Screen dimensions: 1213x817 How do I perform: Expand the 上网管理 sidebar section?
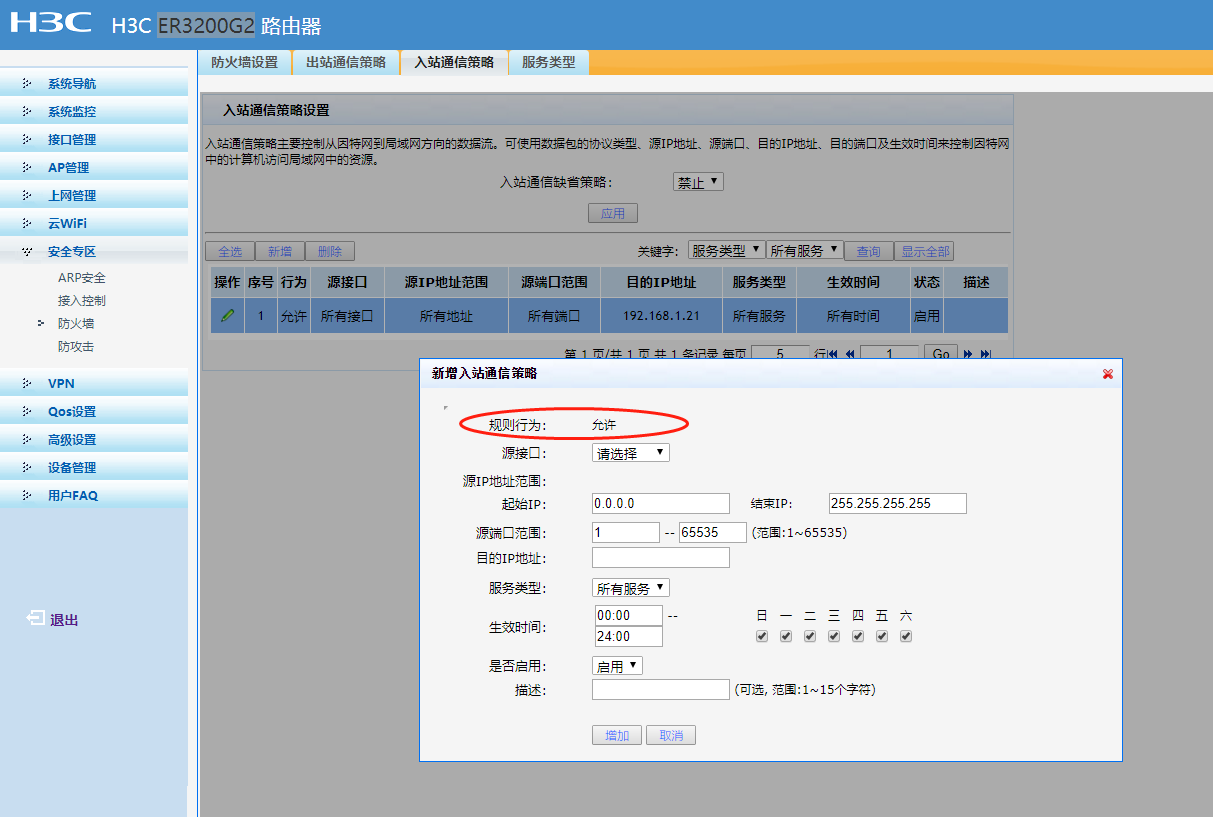click(x=94, y=195)
